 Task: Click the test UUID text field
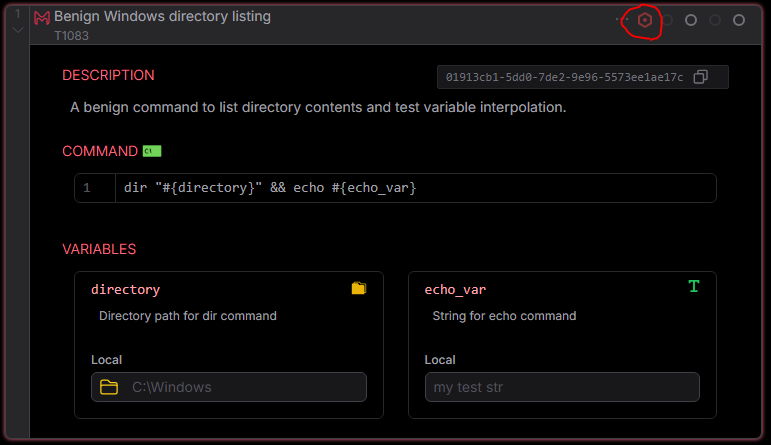(564, 77)
